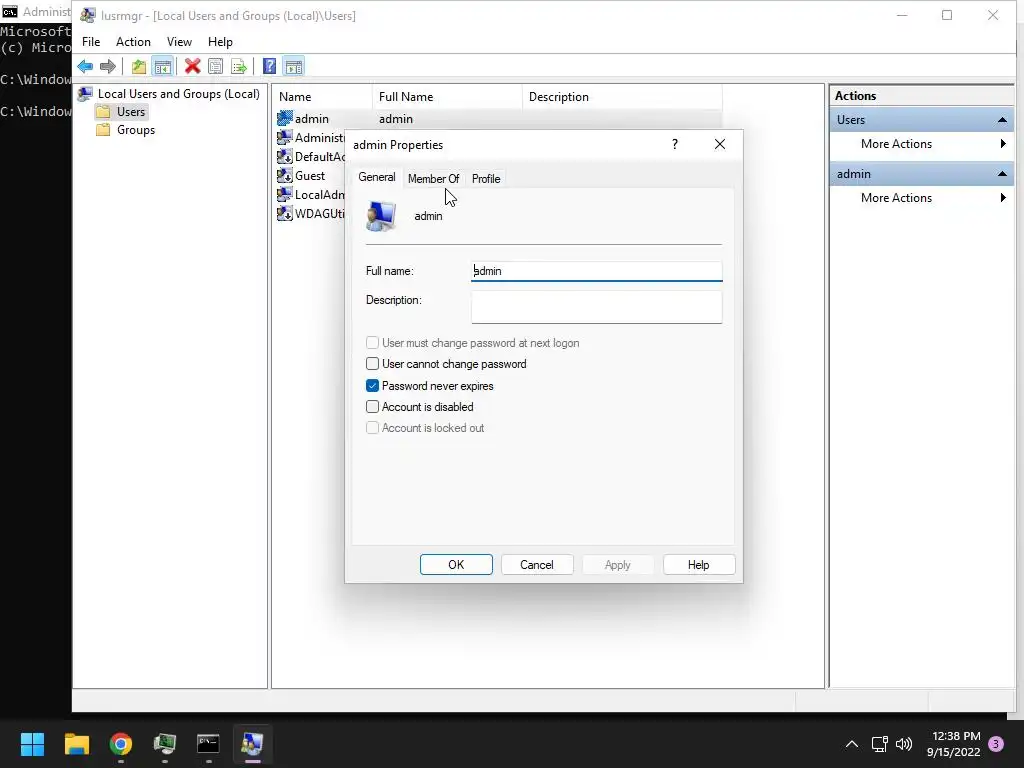Click the Description column header

tap(622, 97)
